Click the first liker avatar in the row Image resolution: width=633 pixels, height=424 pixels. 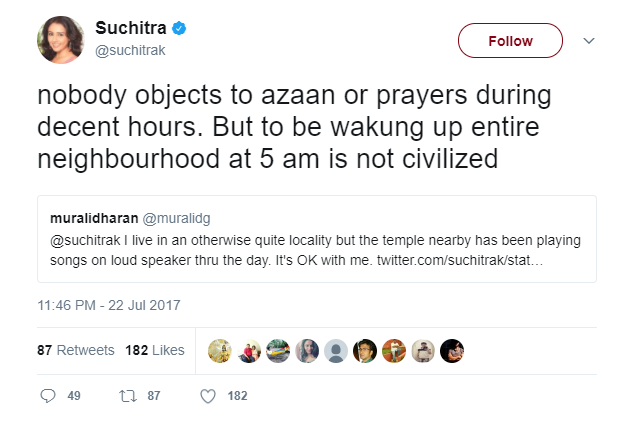pyautogui.click(x=220, y=351)
